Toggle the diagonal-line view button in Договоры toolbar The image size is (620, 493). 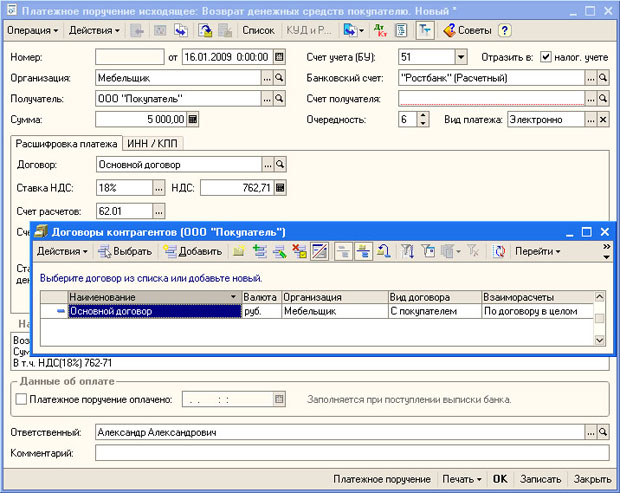(319, 251)
